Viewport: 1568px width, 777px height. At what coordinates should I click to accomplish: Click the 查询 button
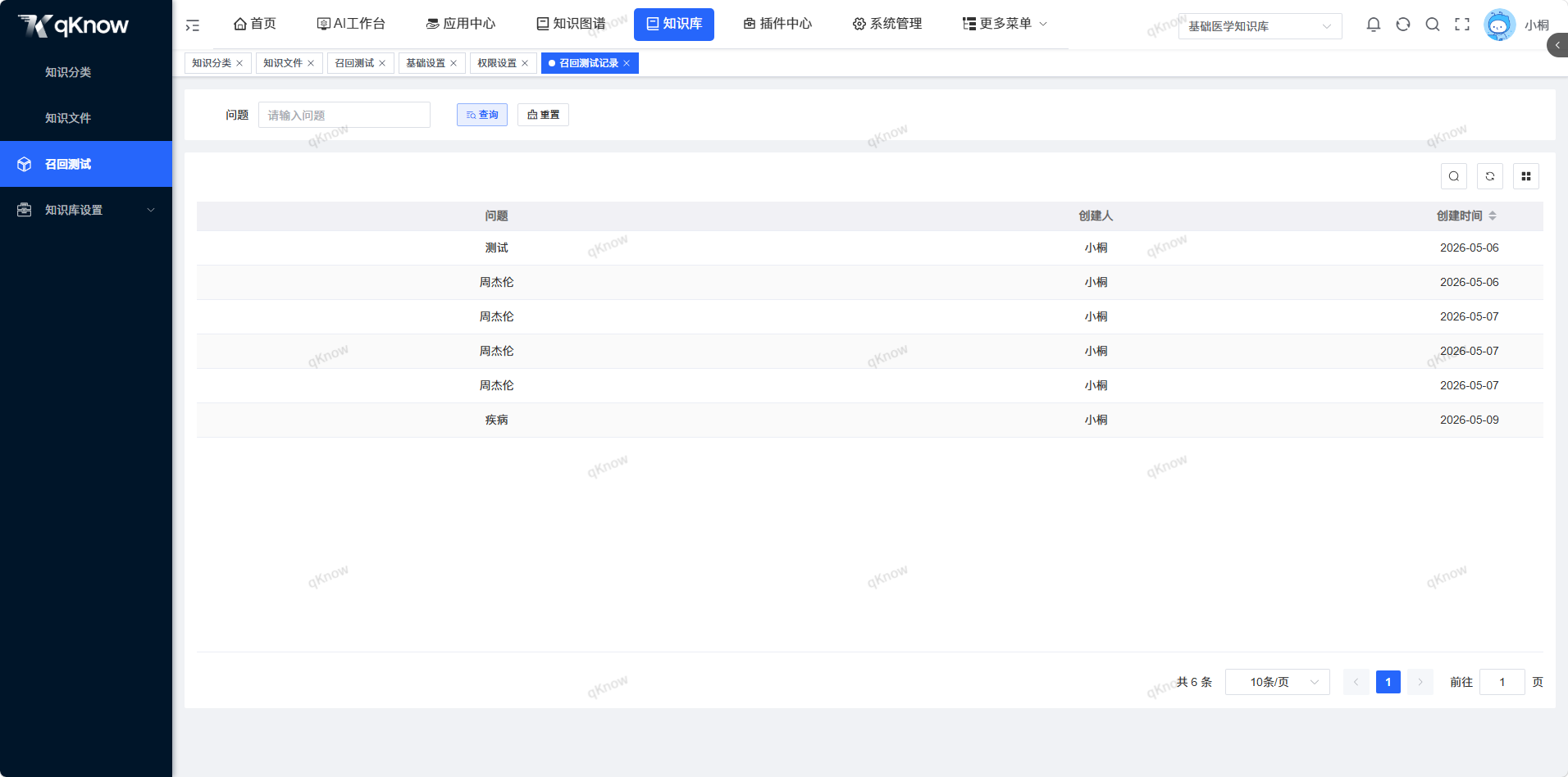coord(482,115)
